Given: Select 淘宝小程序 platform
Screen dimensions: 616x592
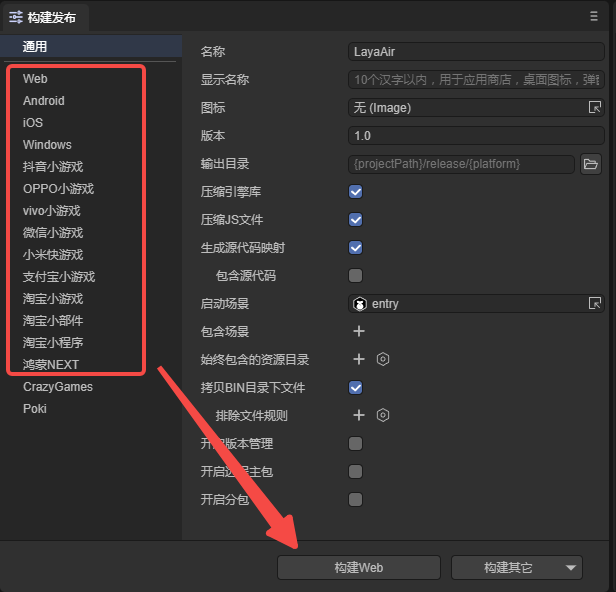Looking at the screenshot, I should [53, 343].
